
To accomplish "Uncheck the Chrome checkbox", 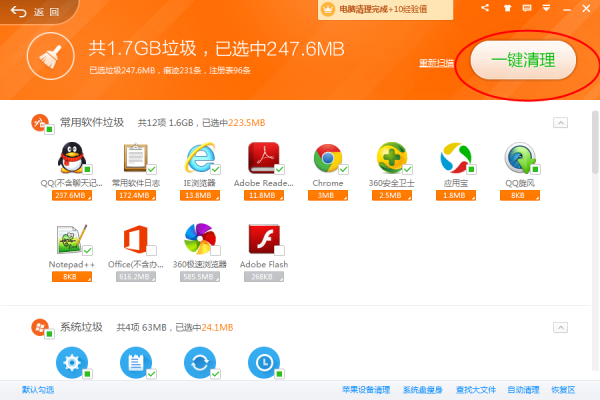I will [x=344, y=169].
